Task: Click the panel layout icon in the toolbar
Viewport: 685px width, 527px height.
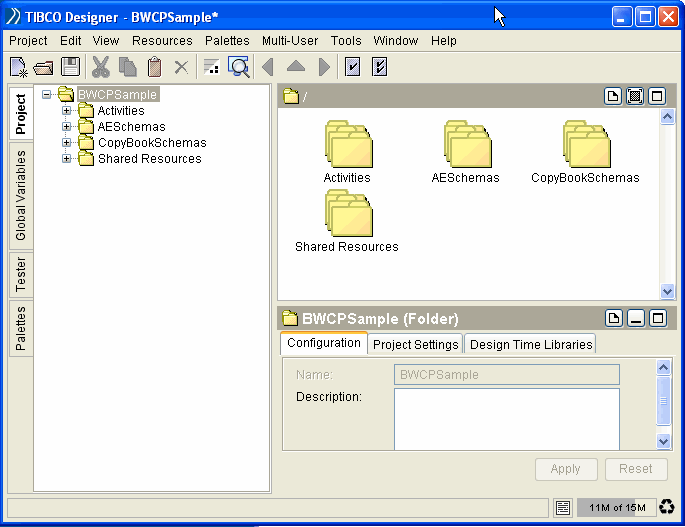Action: tap(212, 67)
